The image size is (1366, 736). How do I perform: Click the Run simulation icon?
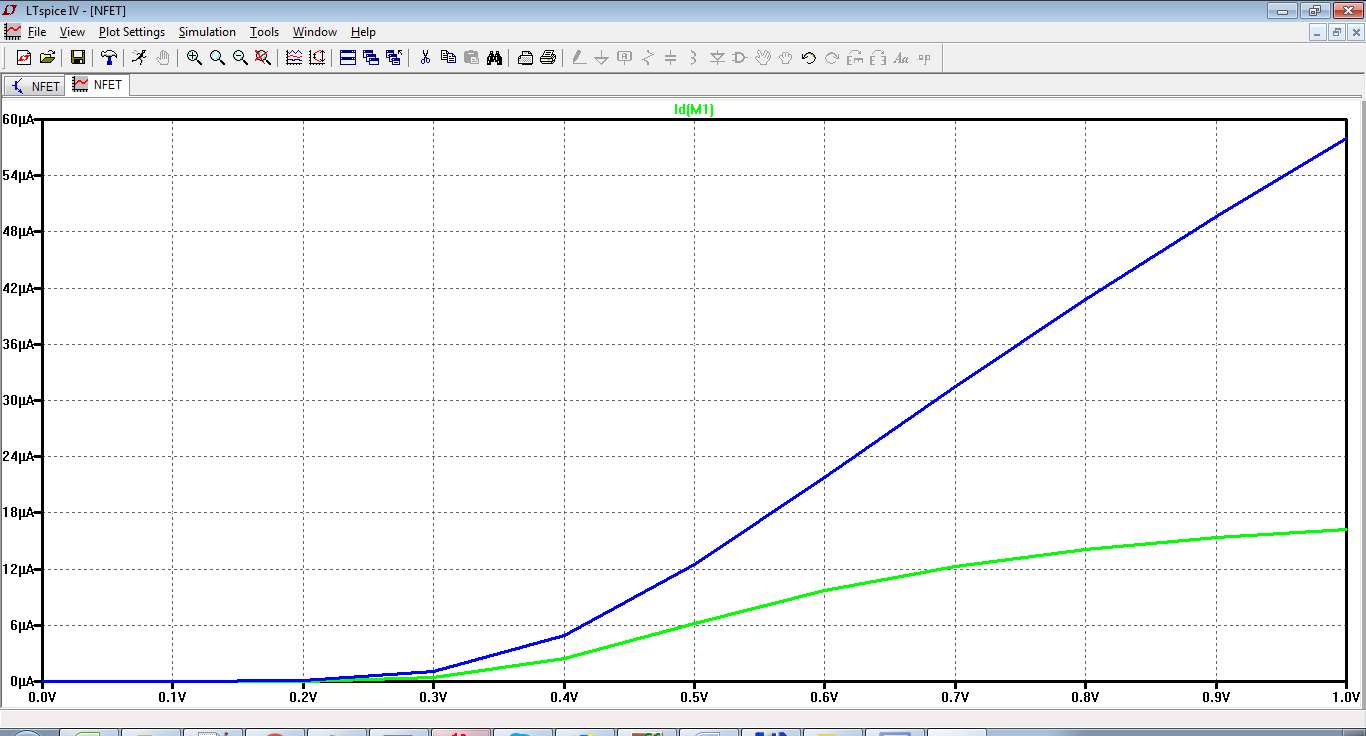click(x=139, y=58)
